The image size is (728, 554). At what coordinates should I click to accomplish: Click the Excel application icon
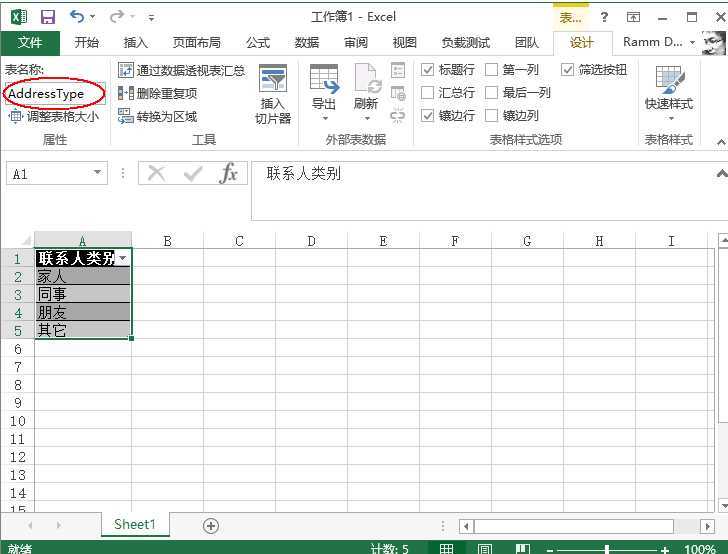[19, 17]
